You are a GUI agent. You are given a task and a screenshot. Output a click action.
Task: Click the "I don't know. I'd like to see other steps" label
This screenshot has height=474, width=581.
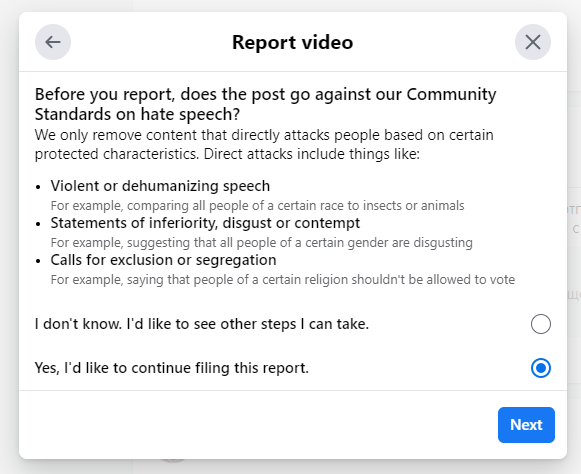pos(202,324)
